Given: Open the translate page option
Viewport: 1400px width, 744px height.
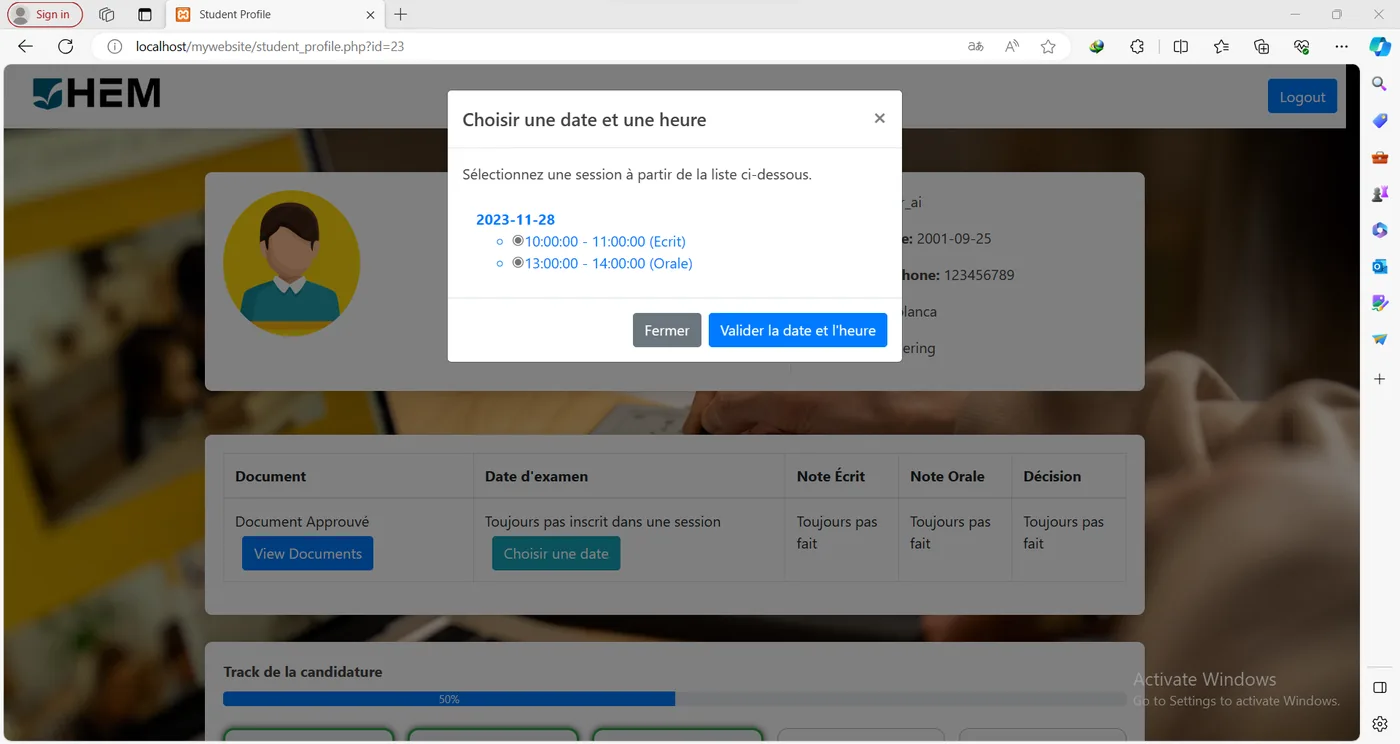Looking at the screenshot, I should tap(976, 46).
